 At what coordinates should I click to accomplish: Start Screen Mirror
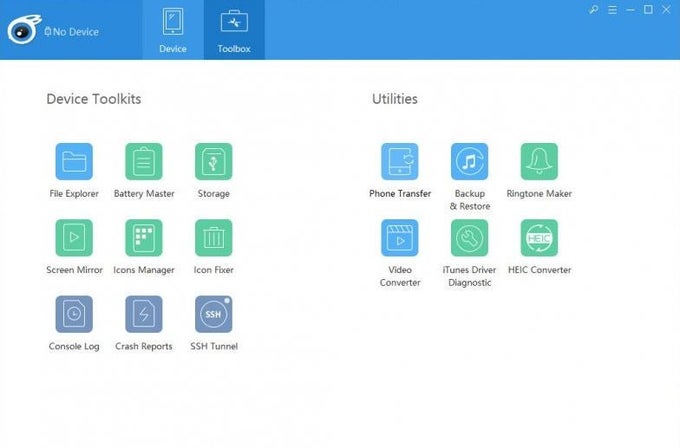tap(74, 238)
